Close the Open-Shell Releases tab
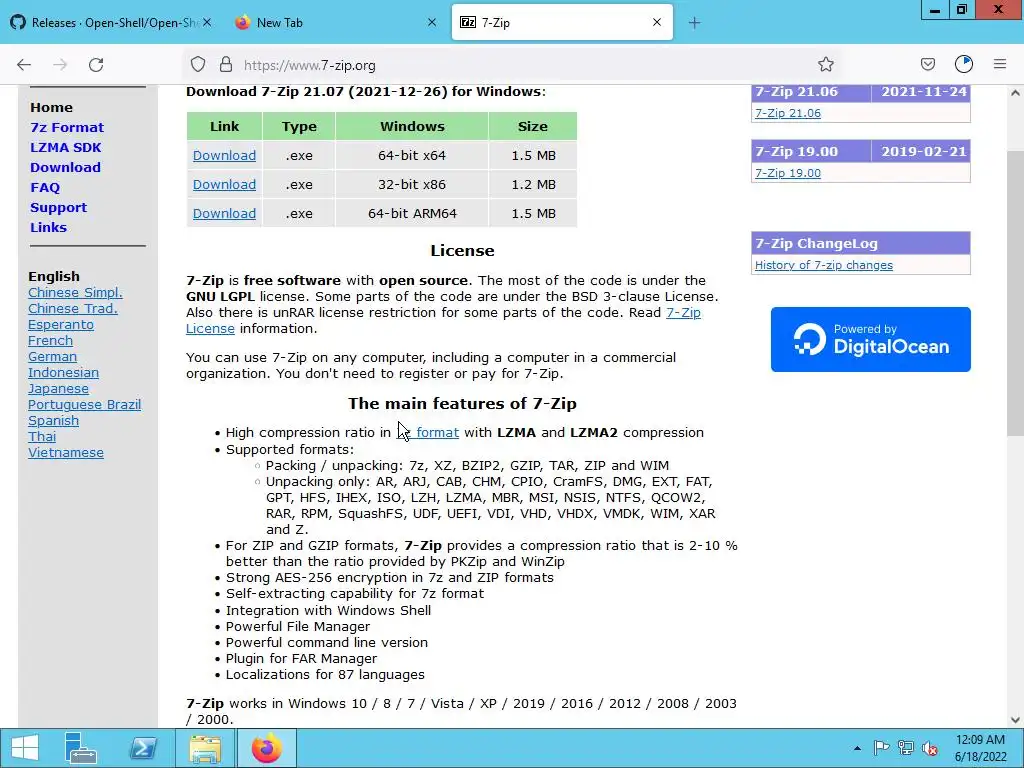This screenshot has height=768, width=1024. [206, 22]
